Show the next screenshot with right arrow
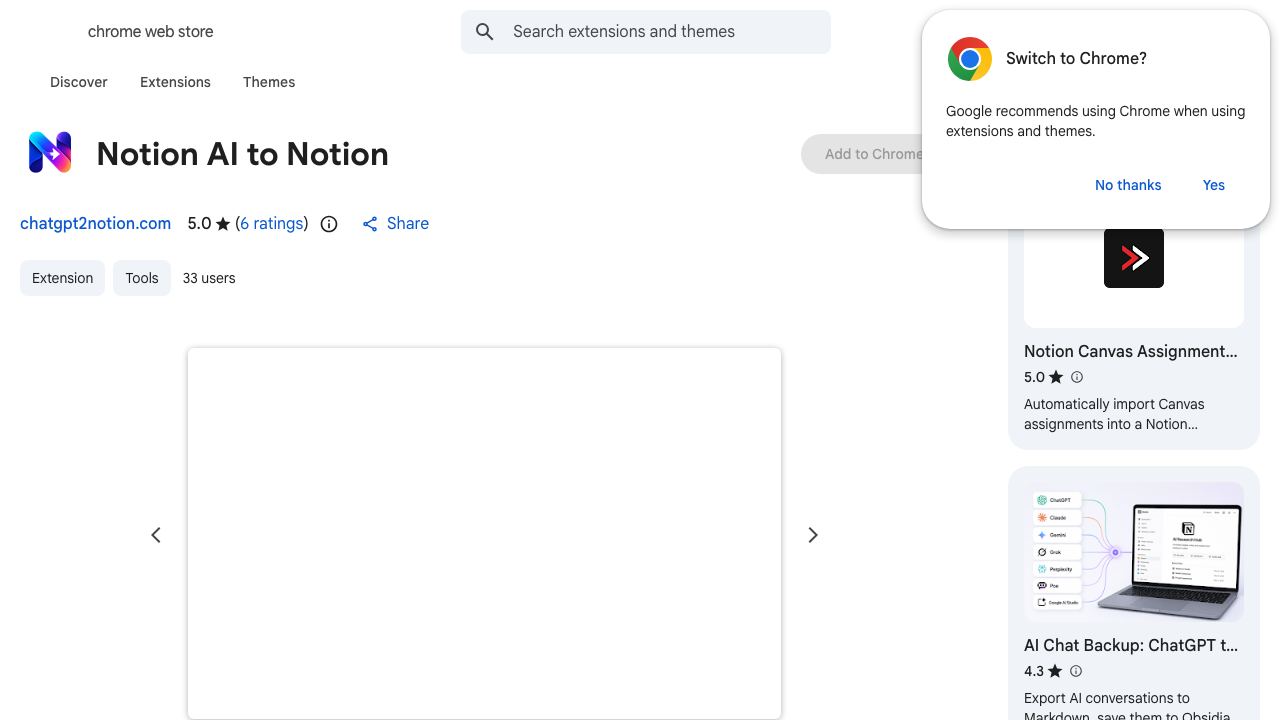1280x720 pixels. click(813, 535)
